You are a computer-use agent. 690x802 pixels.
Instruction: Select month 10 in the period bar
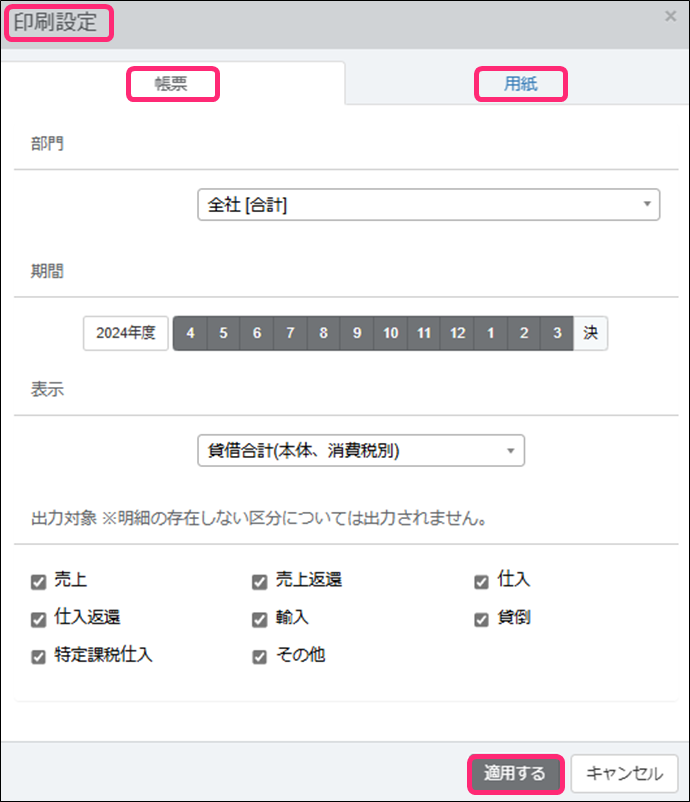(391, 333)
